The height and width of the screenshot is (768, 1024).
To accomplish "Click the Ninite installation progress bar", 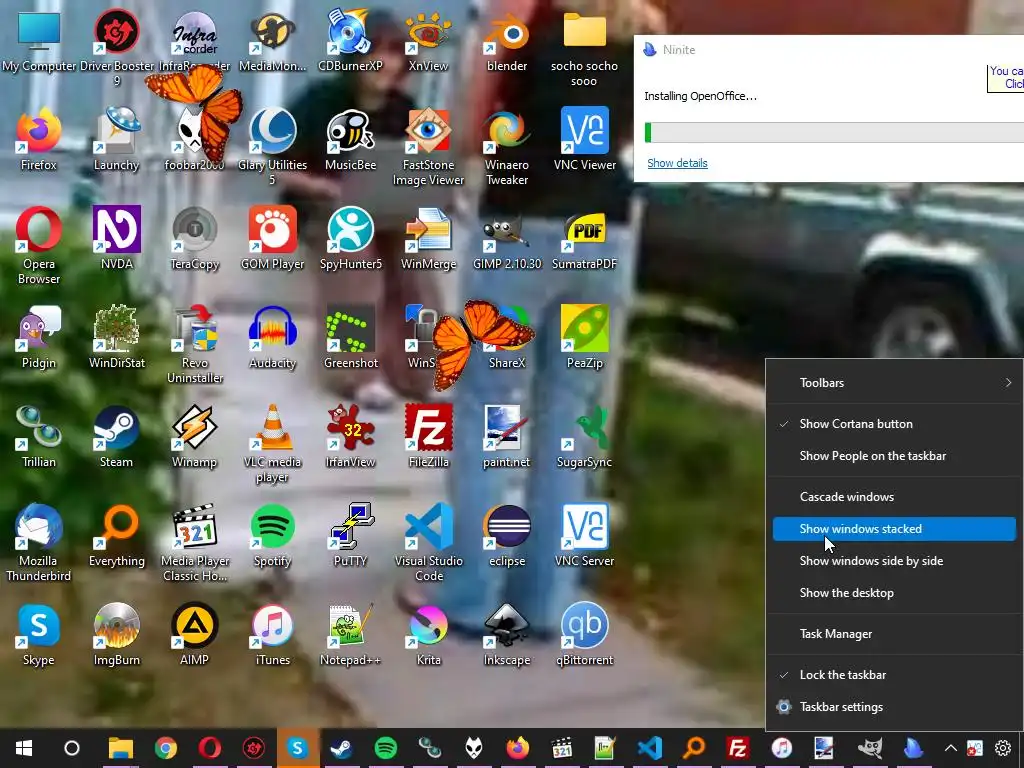I will (x=834, y=133).
